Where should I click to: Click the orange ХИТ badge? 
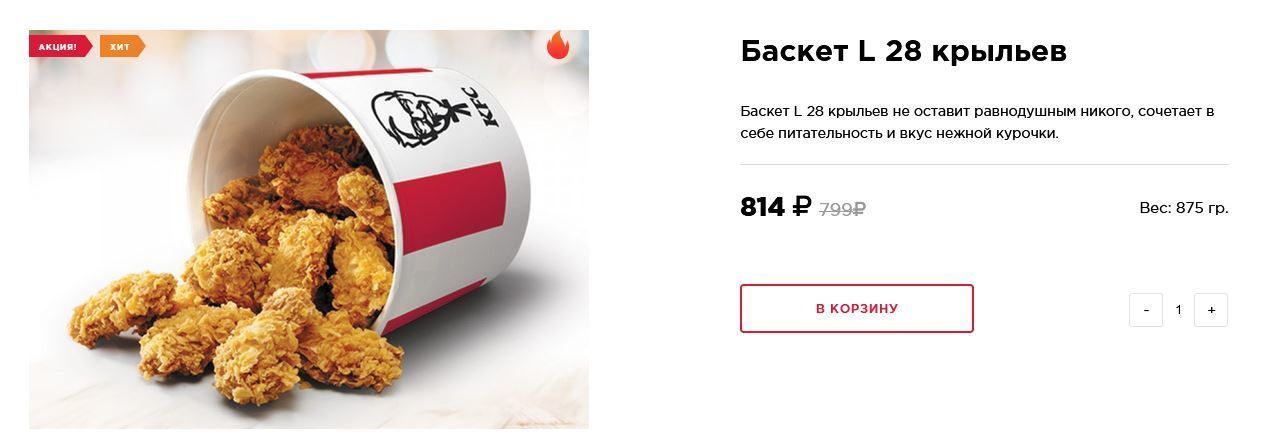[121, 46]
